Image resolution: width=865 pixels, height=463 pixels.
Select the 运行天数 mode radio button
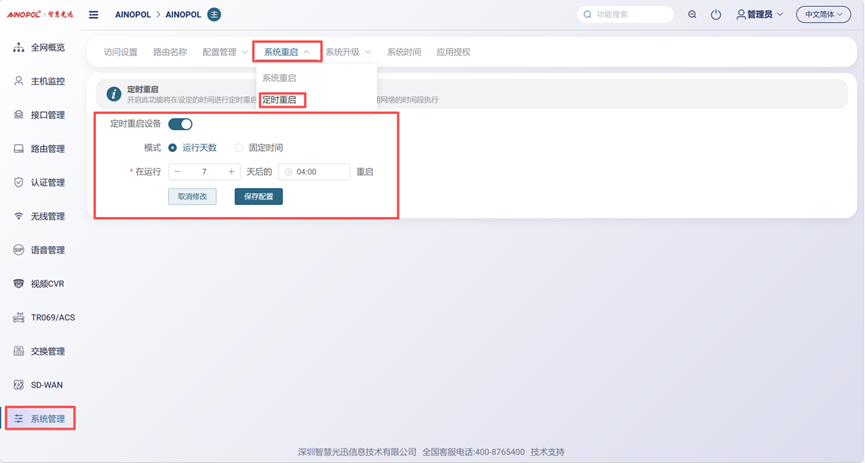pyautogui.click(x=173, y=148)
